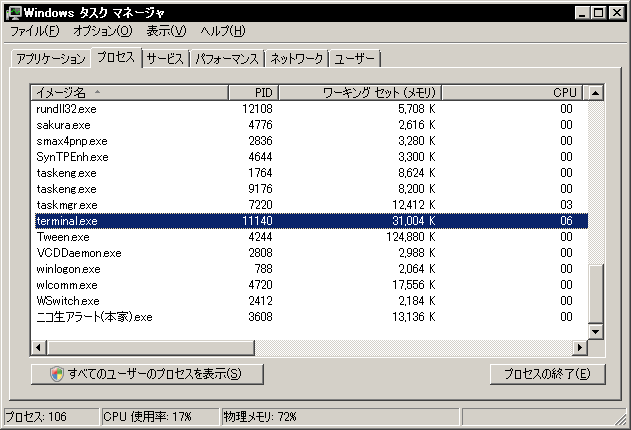The height and width of the screenshot is (430, 631).
Task: Select the wlcomm.exe process
Action: coord(311,285)
